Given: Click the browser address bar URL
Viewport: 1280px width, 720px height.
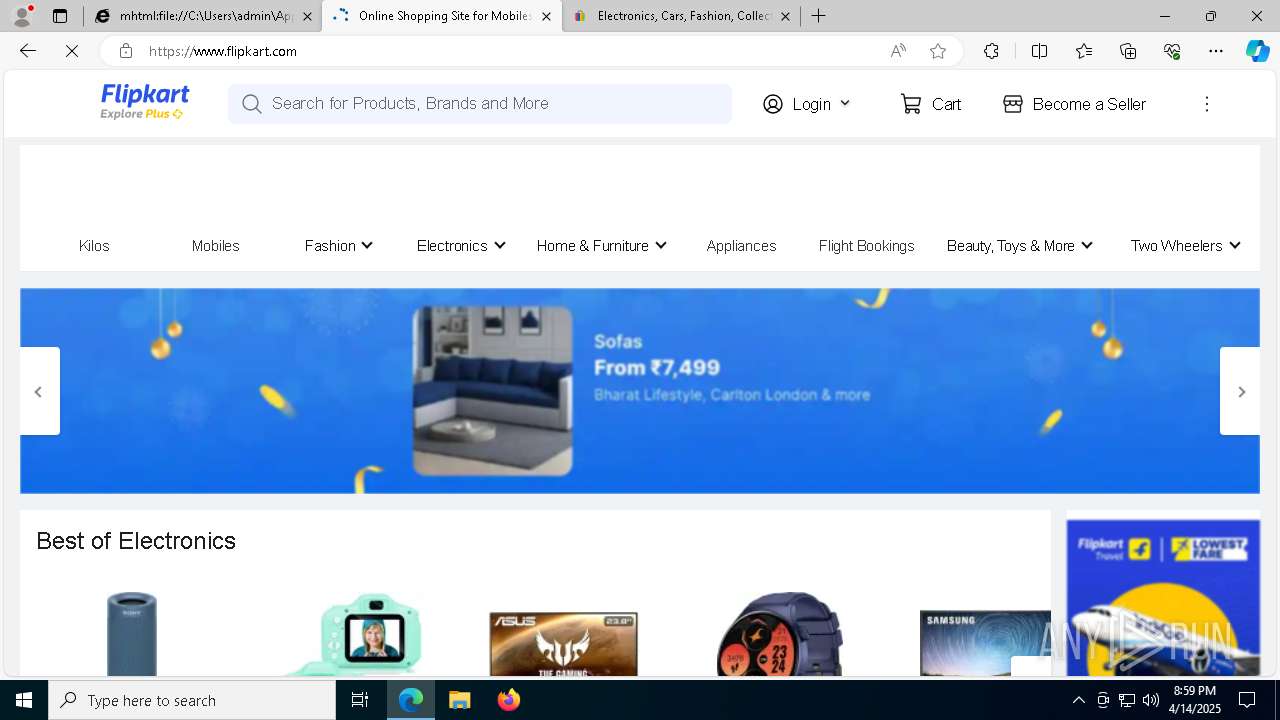Looking at the screenshot, I should point(223,51).
